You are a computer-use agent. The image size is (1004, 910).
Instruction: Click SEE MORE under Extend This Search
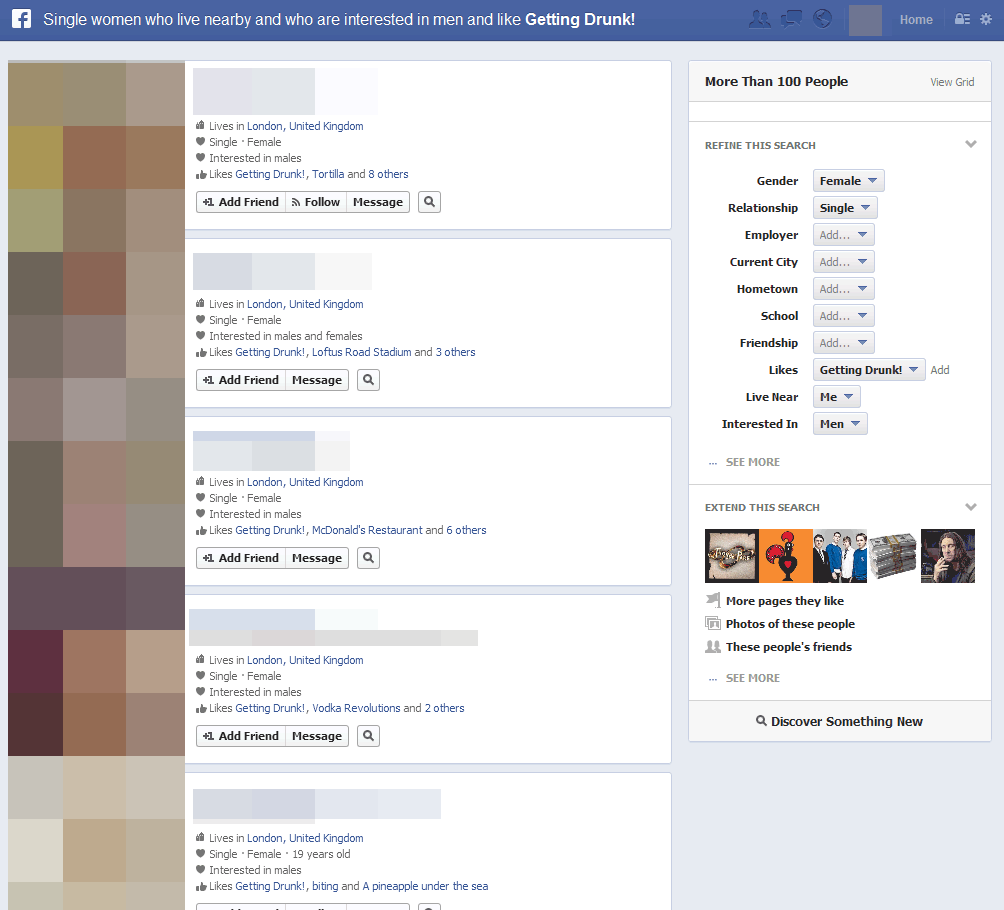pyautogui.click(x=752, y=678)
